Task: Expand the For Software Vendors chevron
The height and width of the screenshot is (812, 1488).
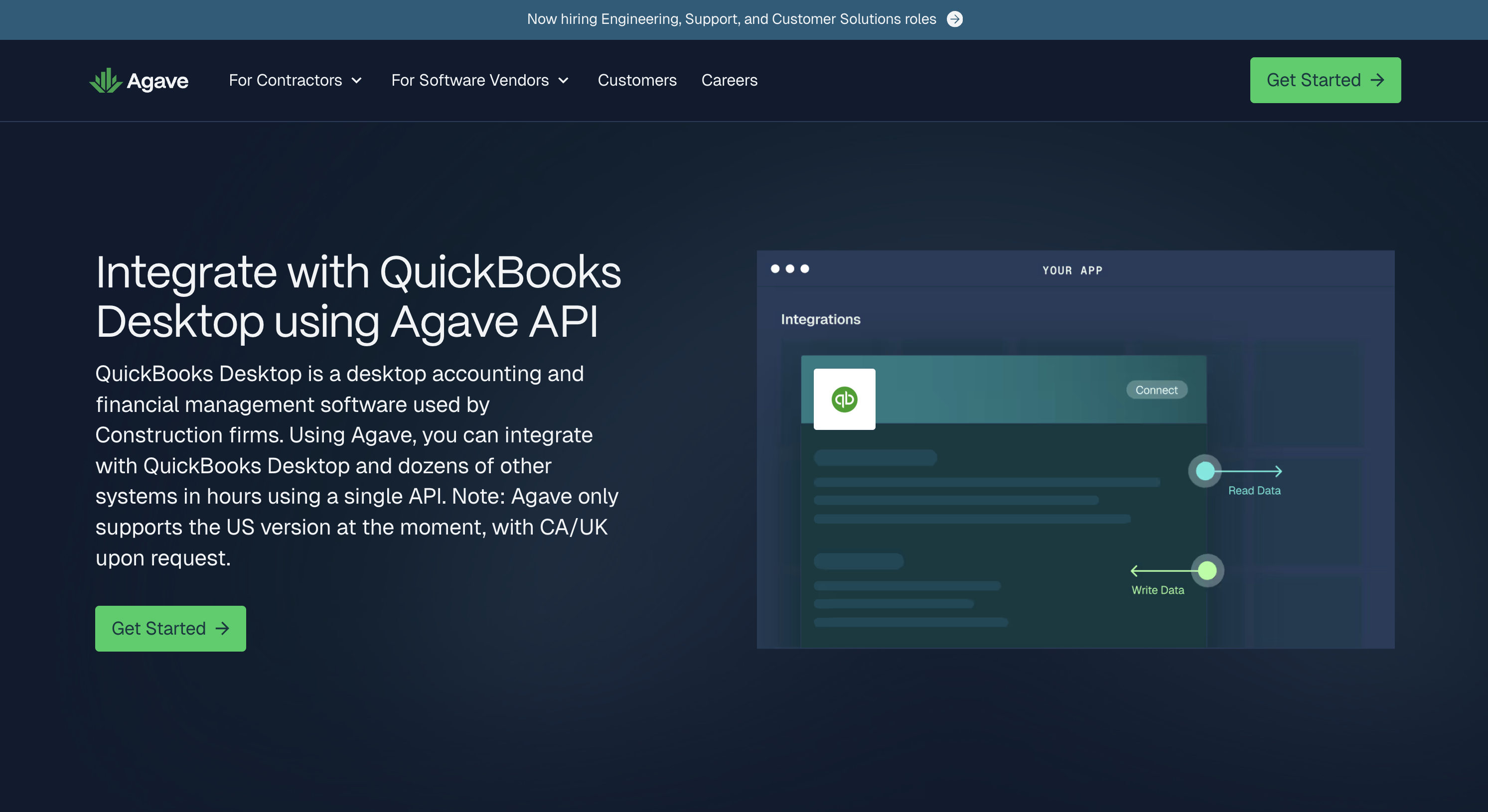Action: (x=564, y=80)
